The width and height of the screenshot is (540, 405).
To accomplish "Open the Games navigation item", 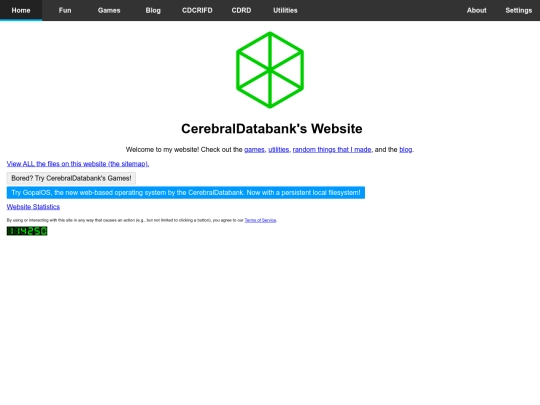I will pos(109,10).
